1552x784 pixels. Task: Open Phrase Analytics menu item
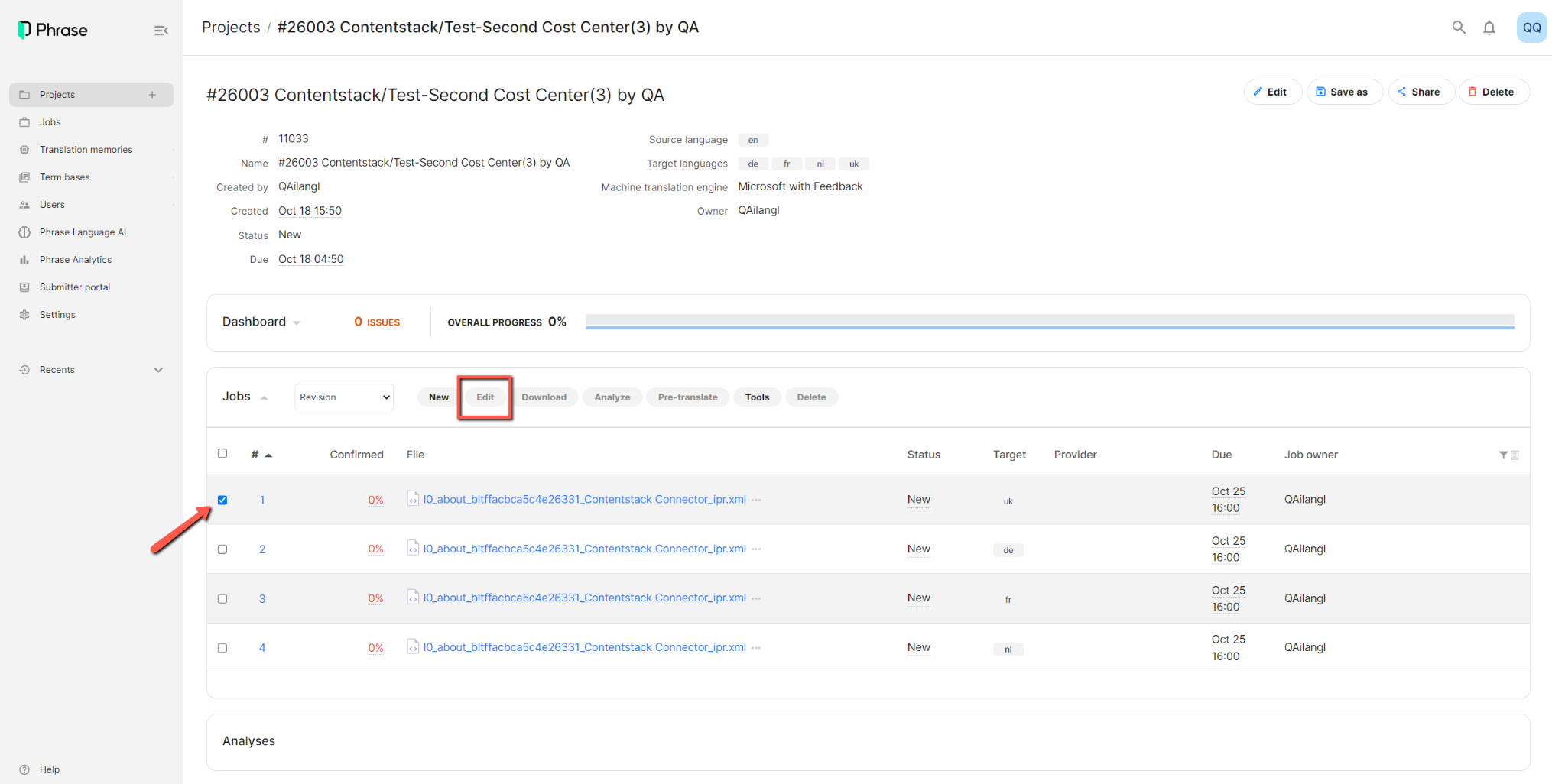pos(76,260)
